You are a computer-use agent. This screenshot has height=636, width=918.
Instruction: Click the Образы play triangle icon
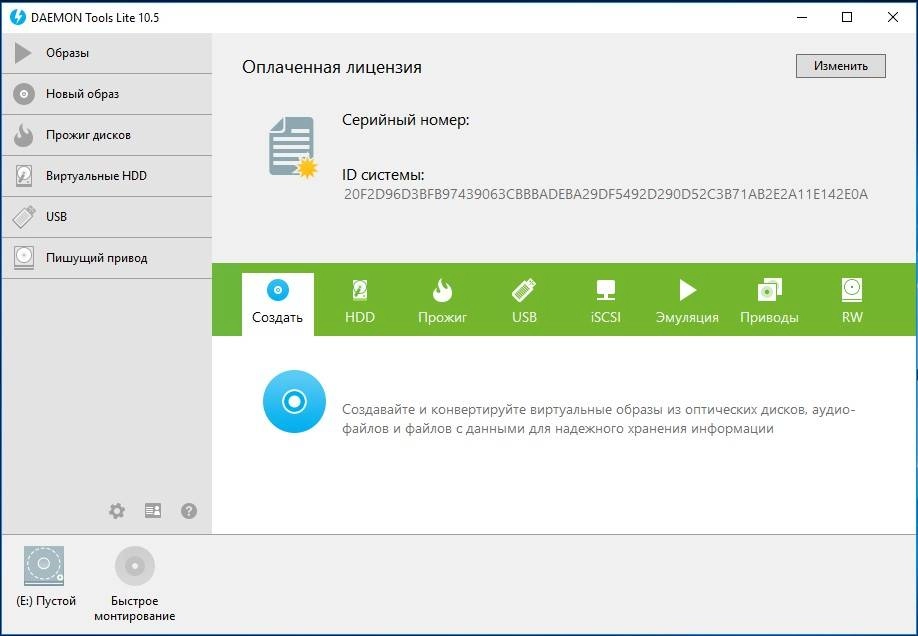coord(23,53)
